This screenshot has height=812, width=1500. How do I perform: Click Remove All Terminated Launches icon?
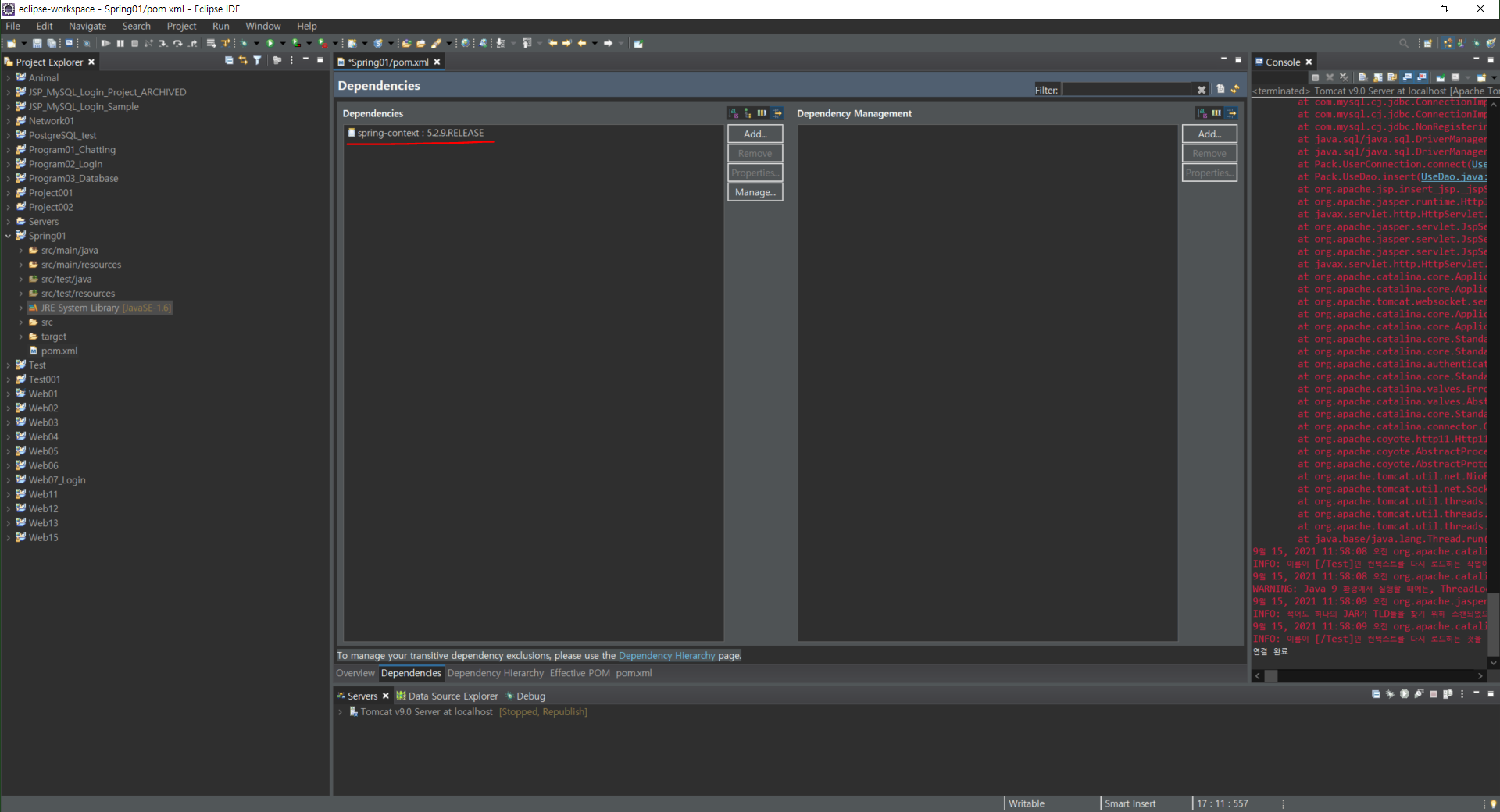1344,77
